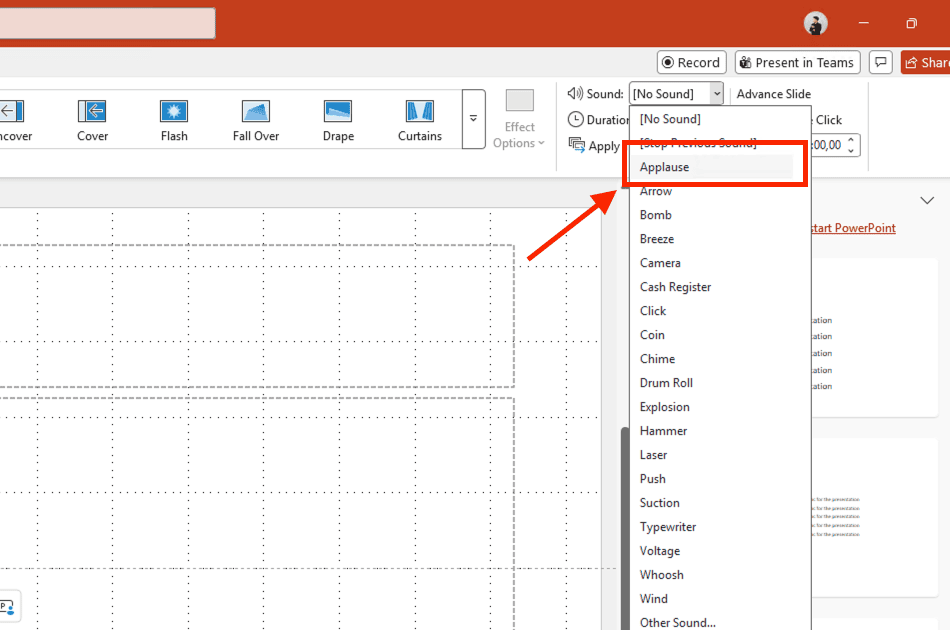Image resolution: width=950 pixels, height=630 pixels.
Task: Restore down the window
Action: 911,24
